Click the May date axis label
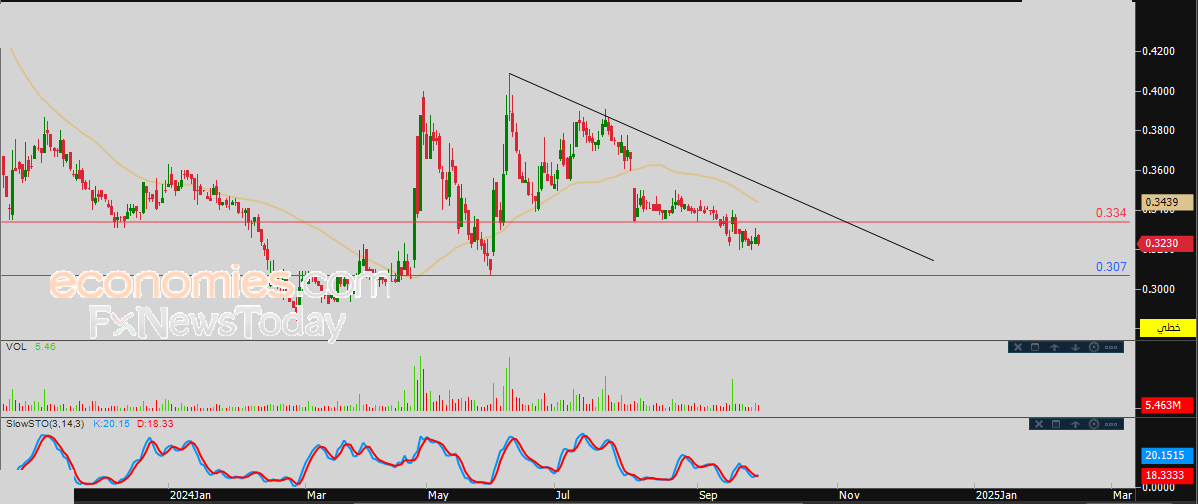The width and height of the screenshot is (1198, 504). coord(439,496)
